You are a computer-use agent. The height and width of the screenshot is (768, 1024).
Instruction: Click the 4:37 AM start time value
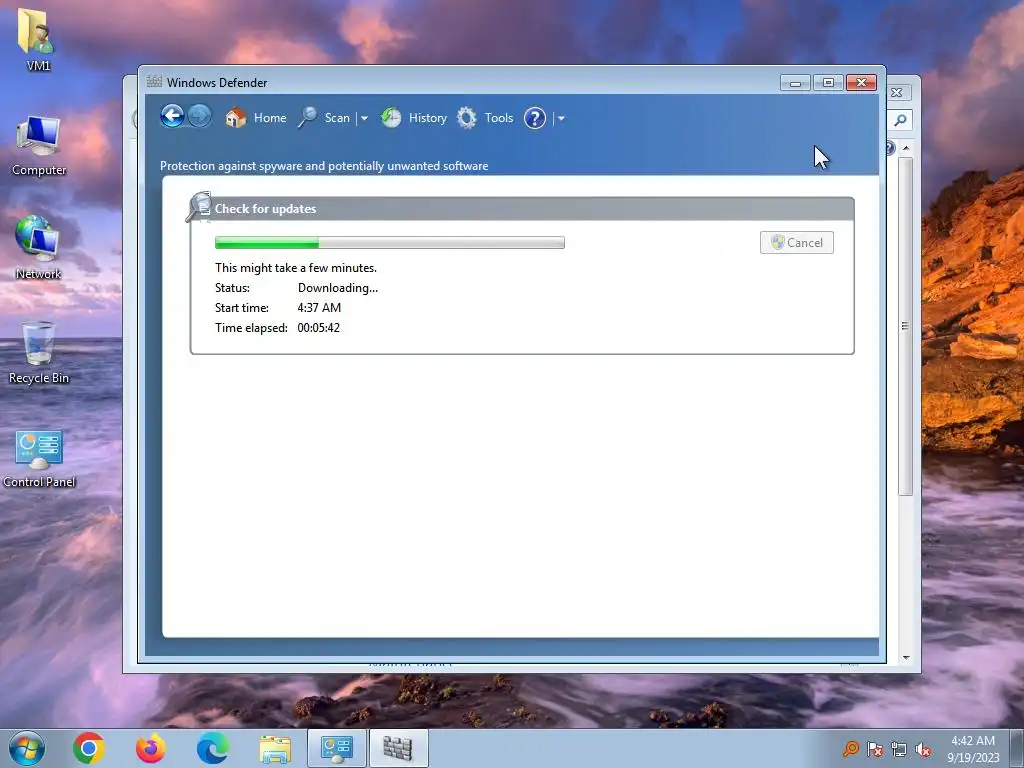(x=319, y=308)
